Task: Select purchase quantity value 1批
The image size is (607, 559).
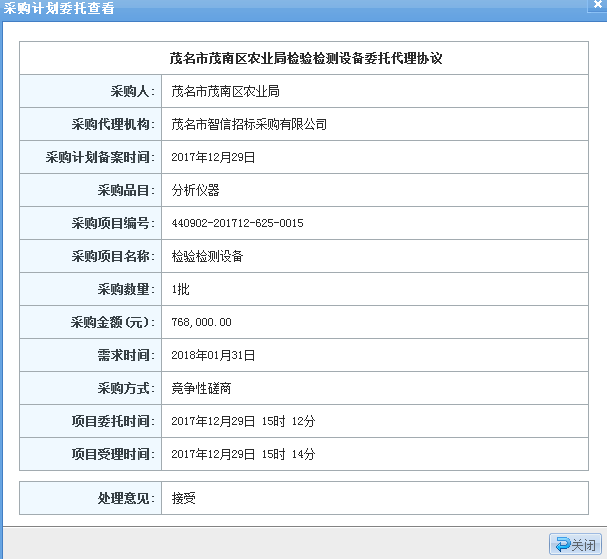Action: [181, 289]
